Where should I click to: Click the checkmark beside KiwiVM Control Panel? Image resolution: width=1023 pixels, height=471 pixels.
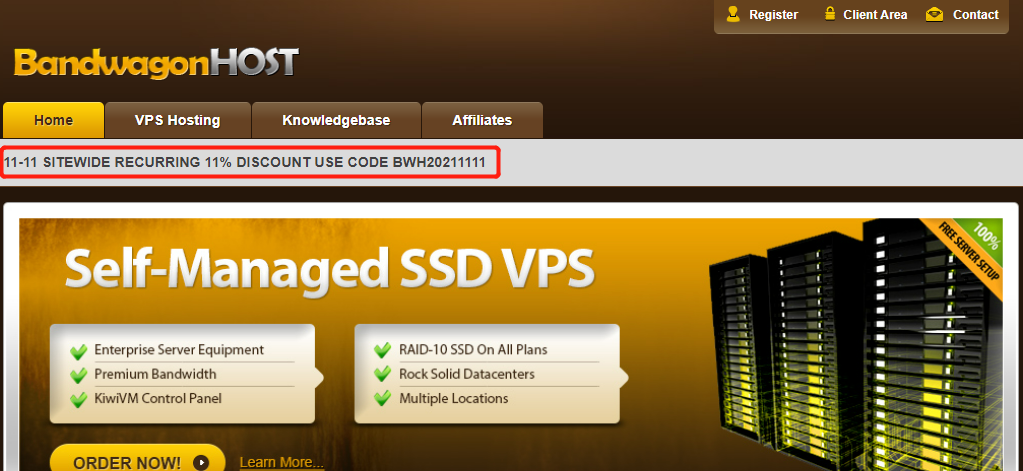click(x=78, y=399)
